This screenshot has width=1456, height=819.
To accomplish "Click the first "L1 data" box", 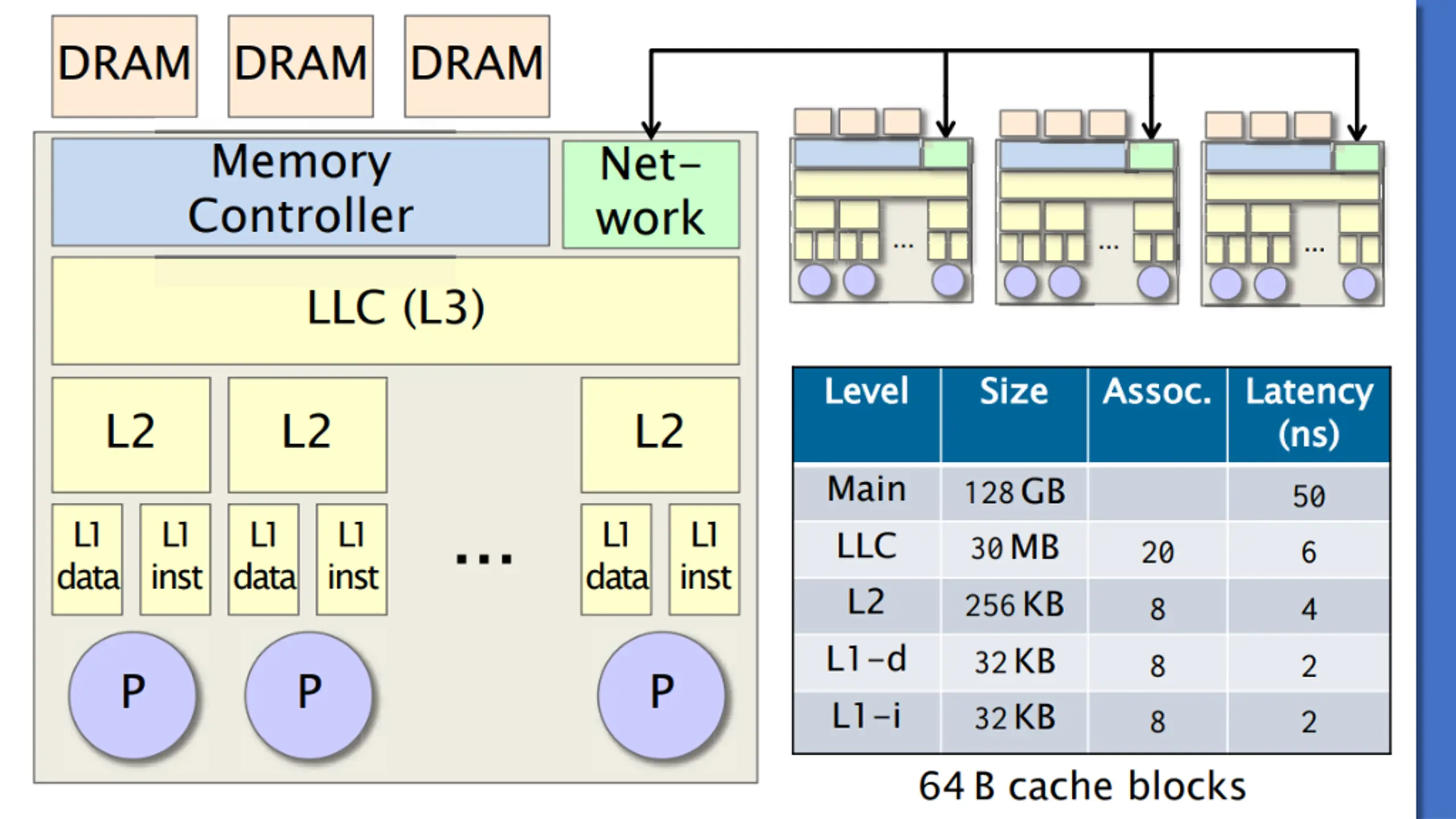I will [87, 560].
